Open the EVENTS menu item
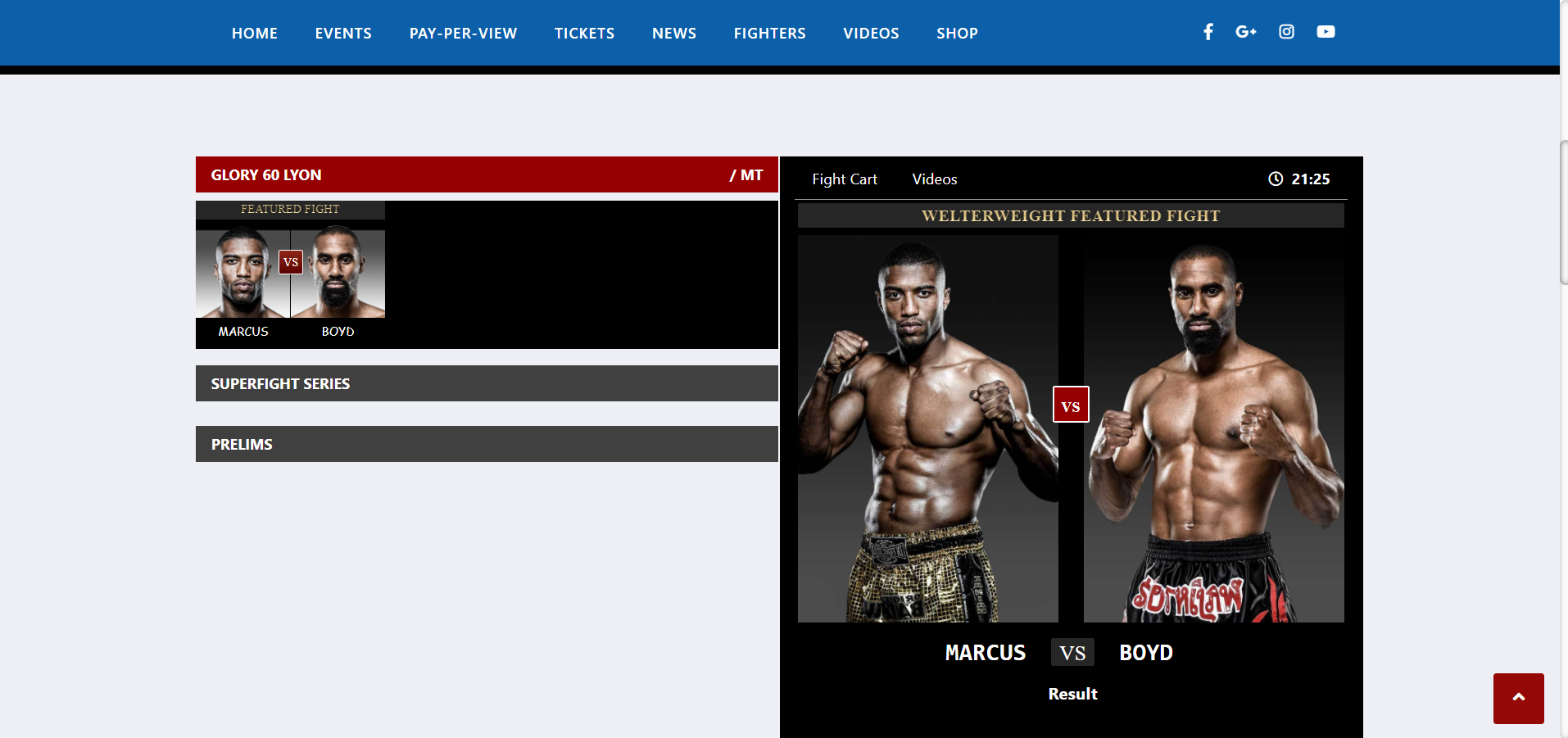Image resolution: width=1568 pixels, height=738 pixels. 343,34
